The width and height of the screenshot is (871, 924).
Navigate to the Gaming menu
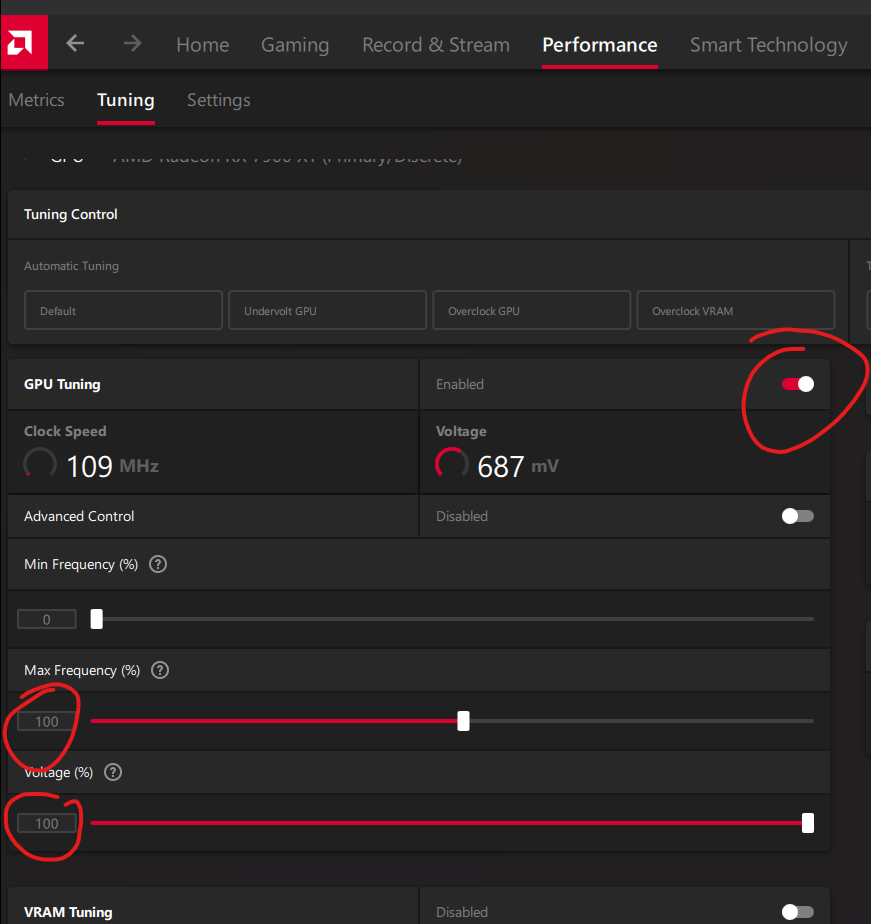coord(294,45)
